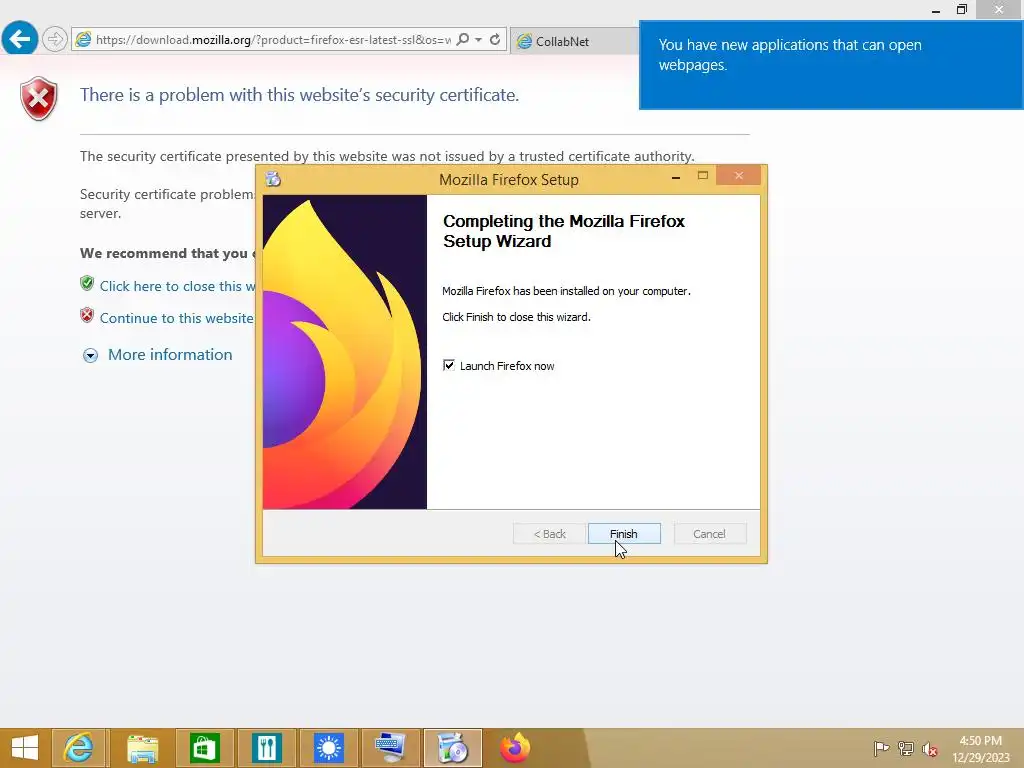The width and height of the screenshot is (1024, 768).
Task: Select the address bar URL field
Action: (273, 40)
